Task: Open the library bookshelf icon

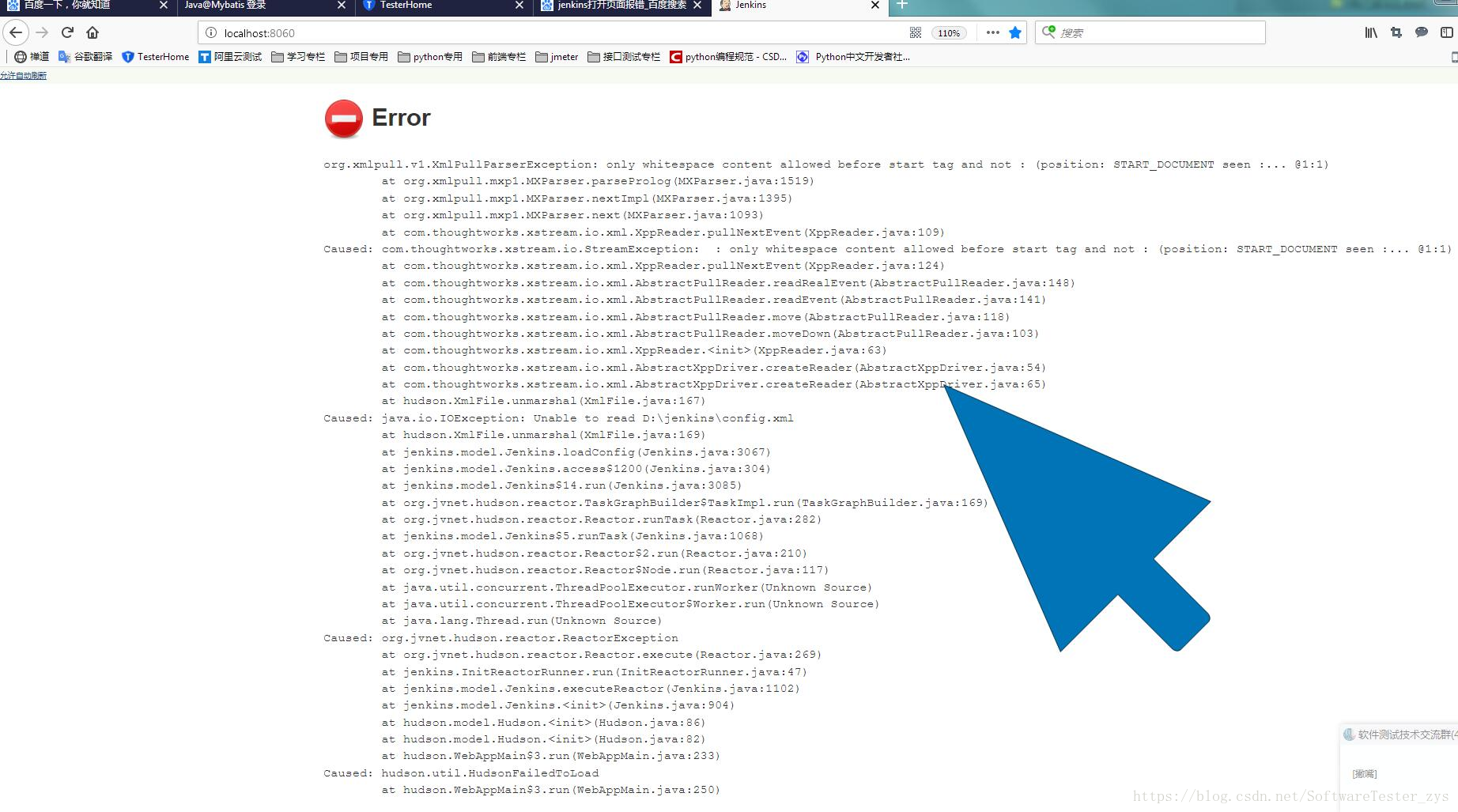Action: pos(1371,32)
